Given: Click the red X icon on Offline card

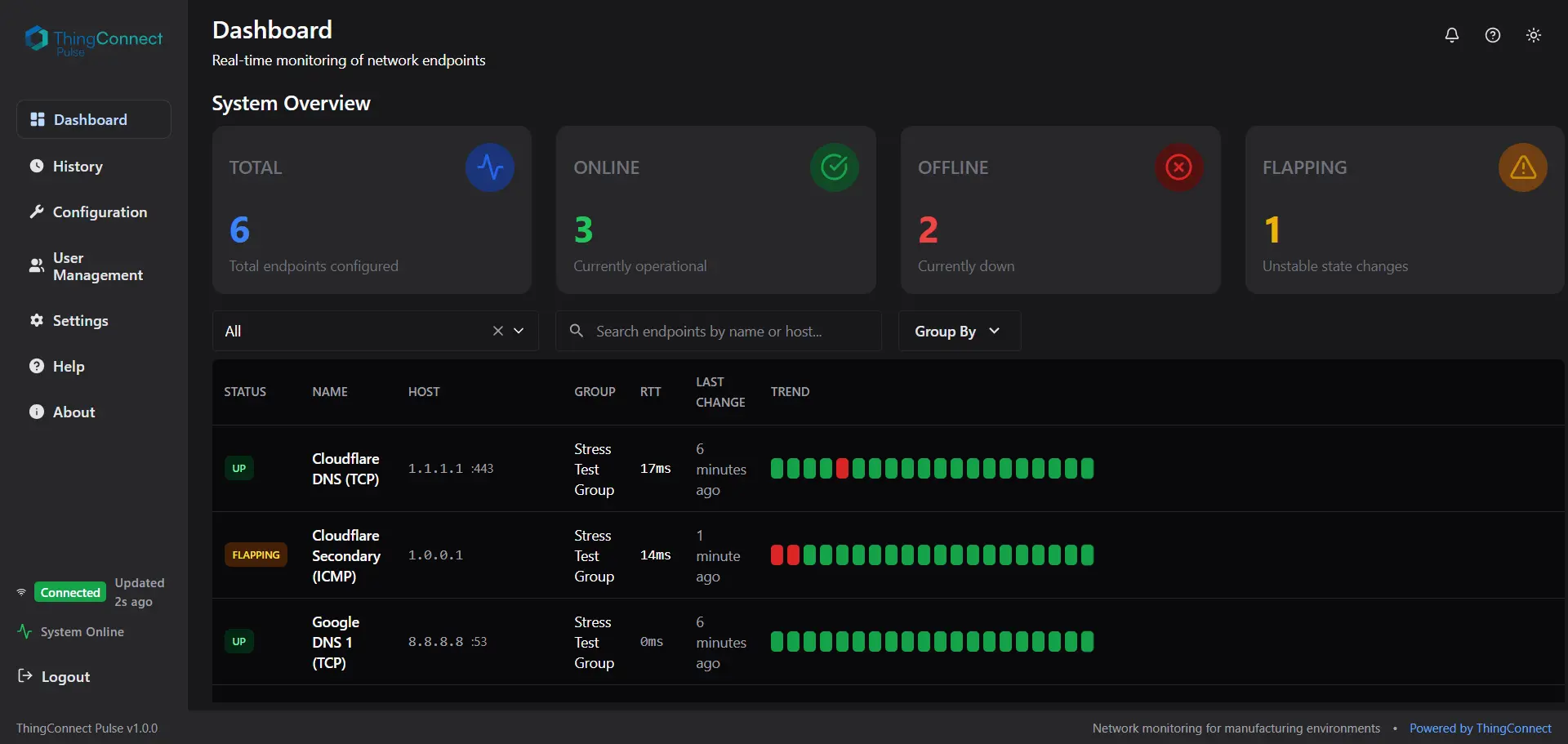Looking at the screenshot, I should [1178, 167].
